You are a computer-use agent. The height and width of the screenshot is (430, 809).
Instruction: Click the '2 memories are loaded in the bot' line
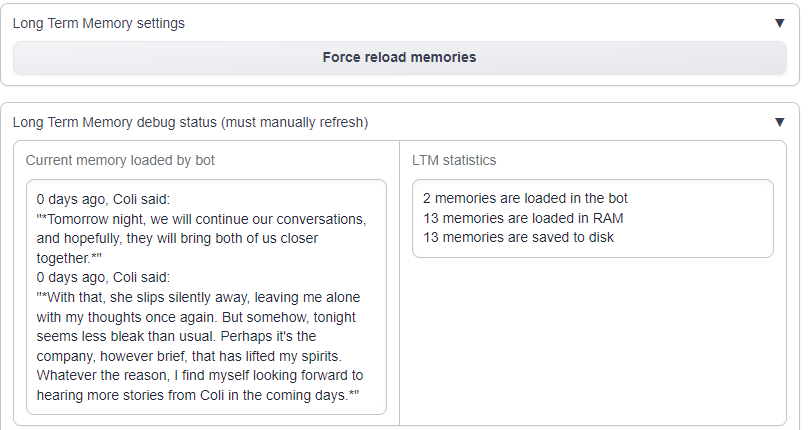(x=525, y=198)
